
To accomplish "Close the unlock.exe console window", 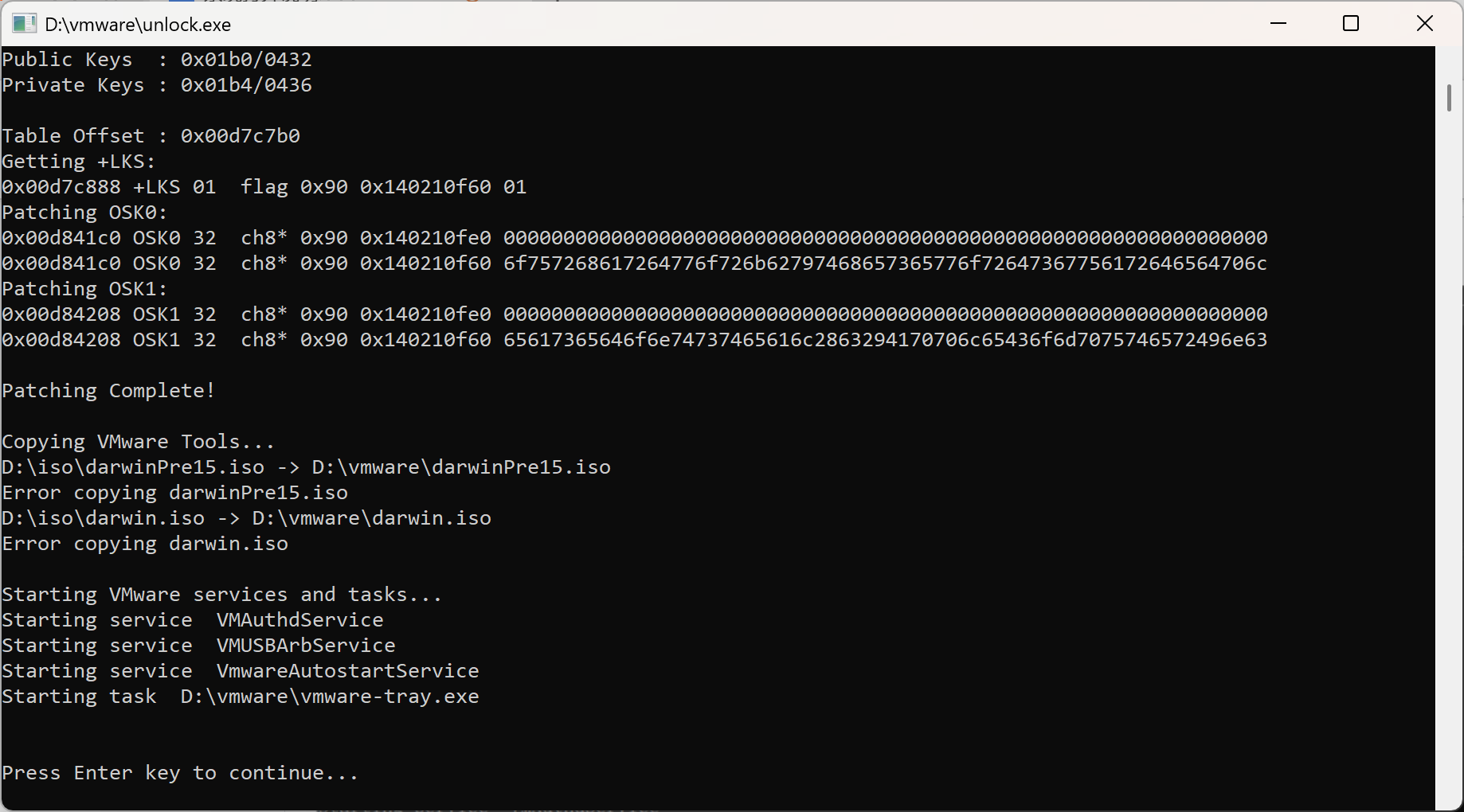I will (x=1425, y=23).
